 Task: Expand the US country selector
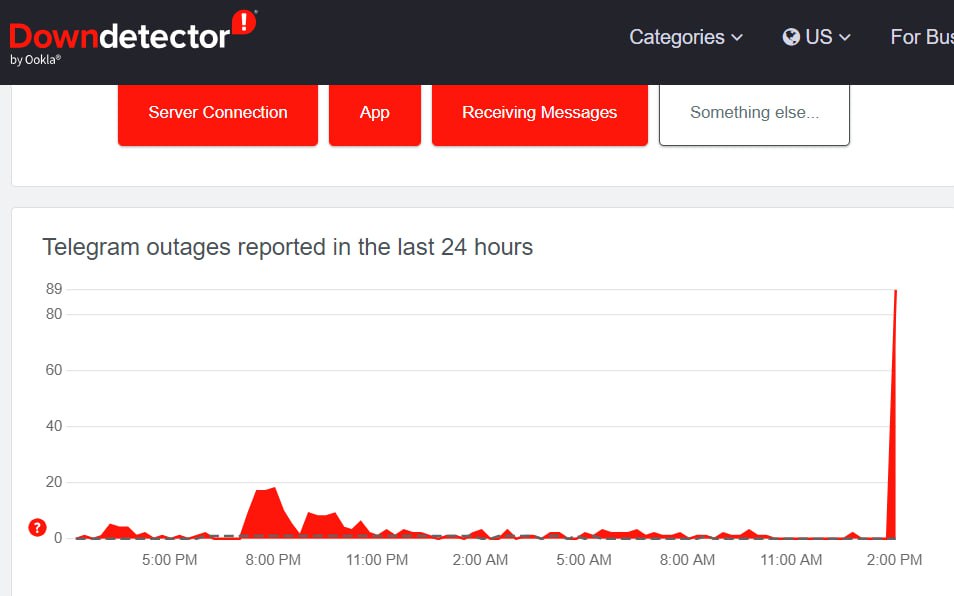(x=817, y=37)
